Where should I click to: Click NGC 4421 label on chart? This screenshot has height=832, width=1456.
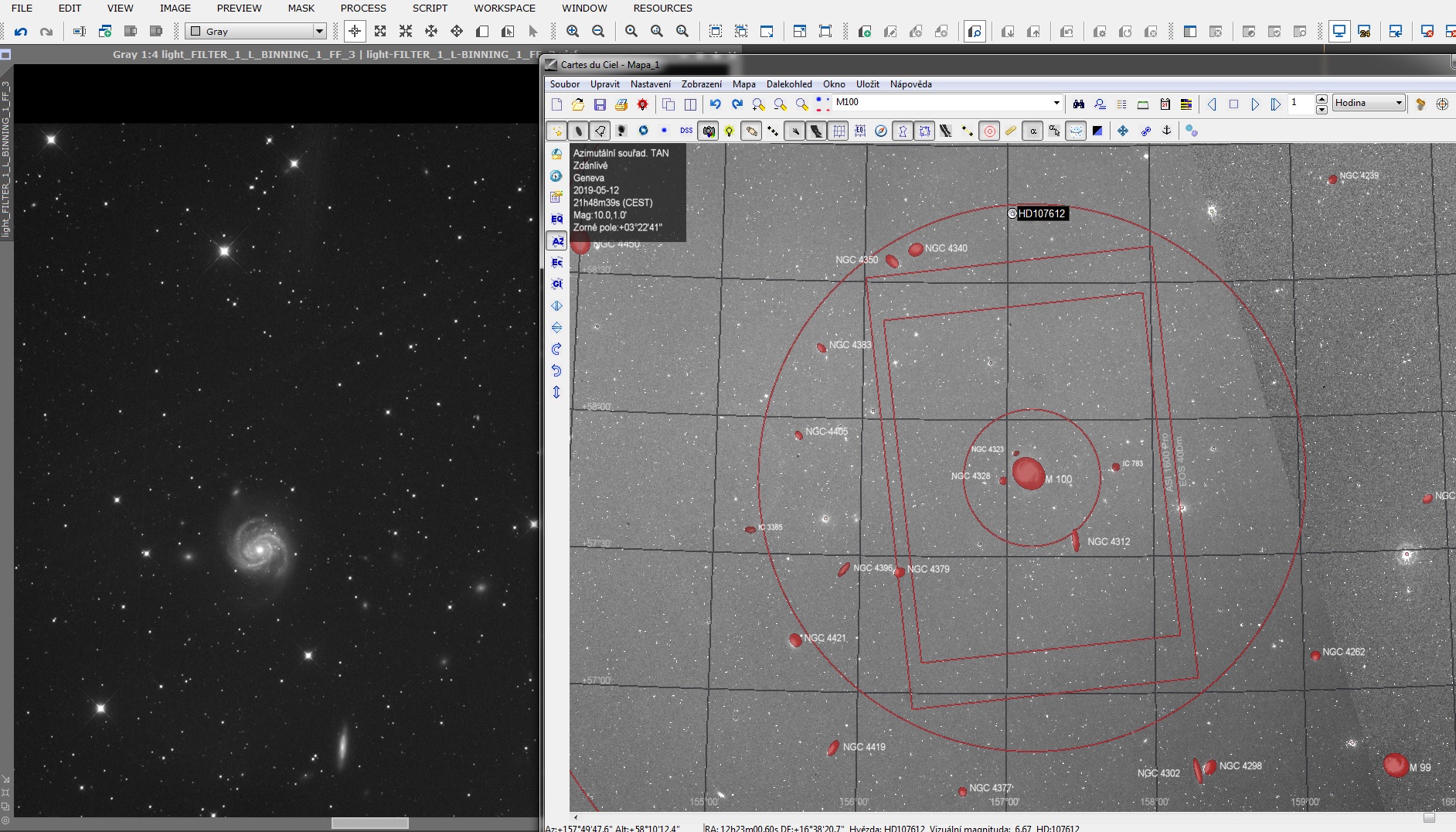(825, 638)
